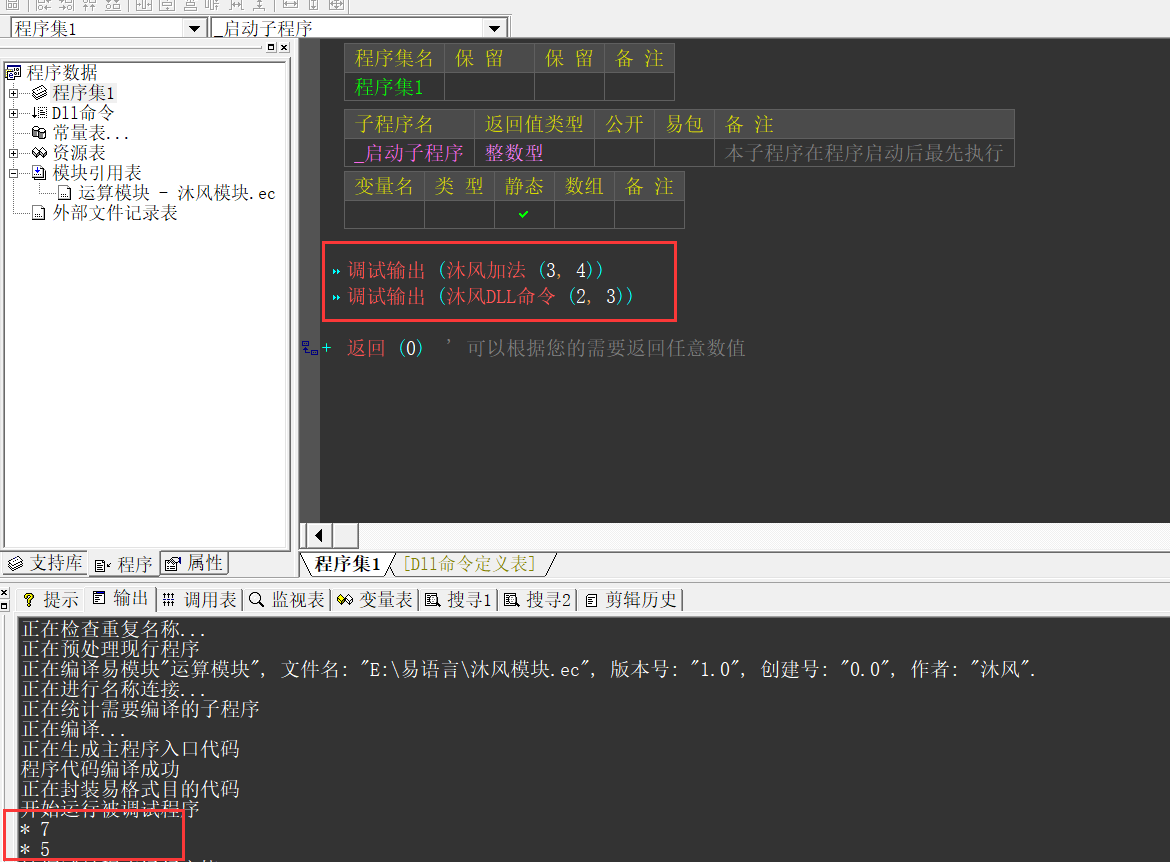Collapse the 模块引用表 tree node
1170x862 pixels.
pyautogui.click(x=13, y=173)
